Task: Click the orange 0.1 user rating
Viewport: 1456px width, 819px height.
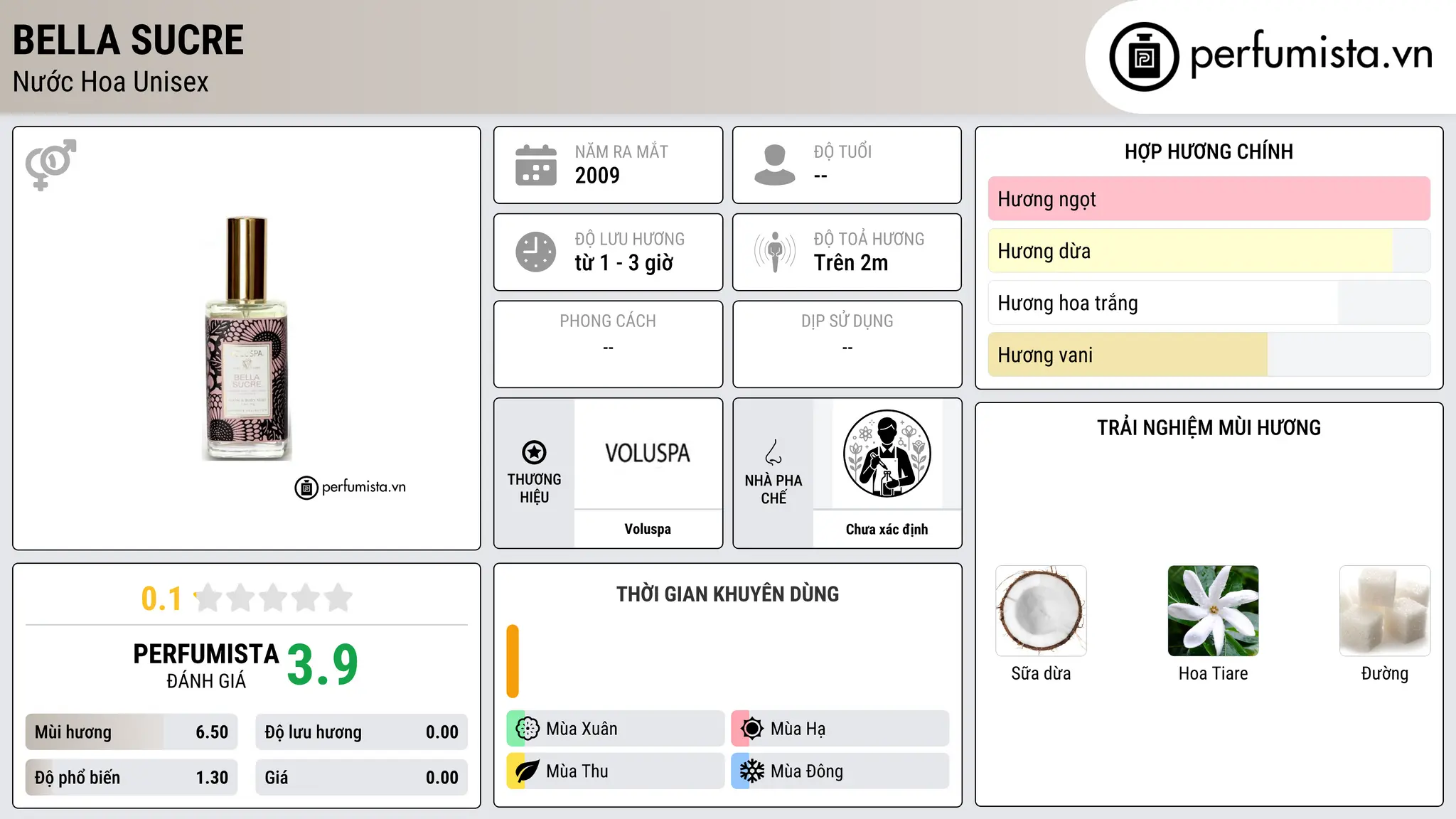Action: (161, 599)
